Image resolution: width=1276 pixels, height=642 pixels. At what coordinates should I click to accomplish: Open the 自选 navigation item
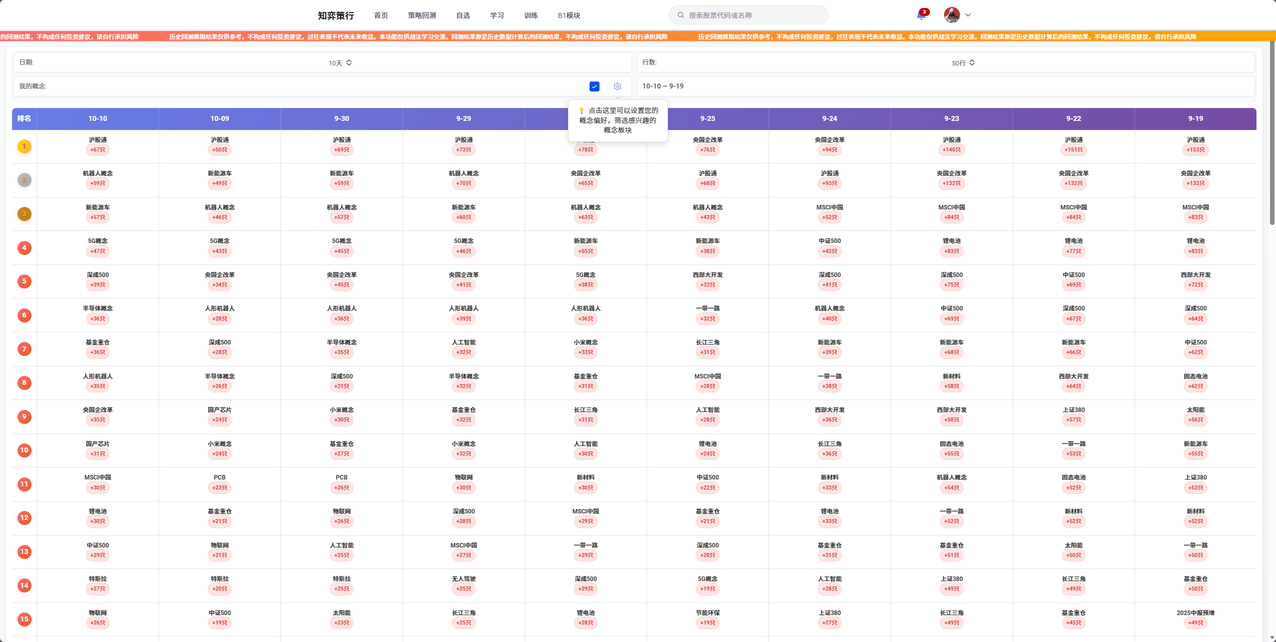[x=463, y=16]
